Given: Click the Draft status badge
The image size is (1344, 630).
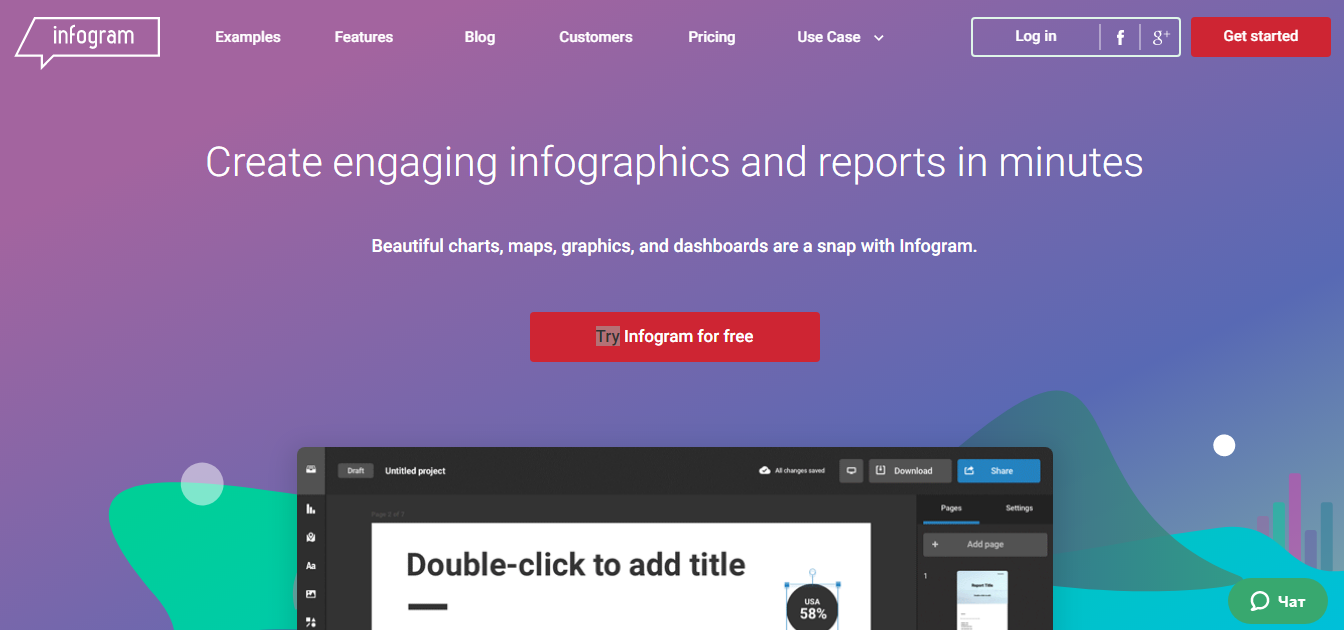Looking at the screenshot, I should pos(355,470).
